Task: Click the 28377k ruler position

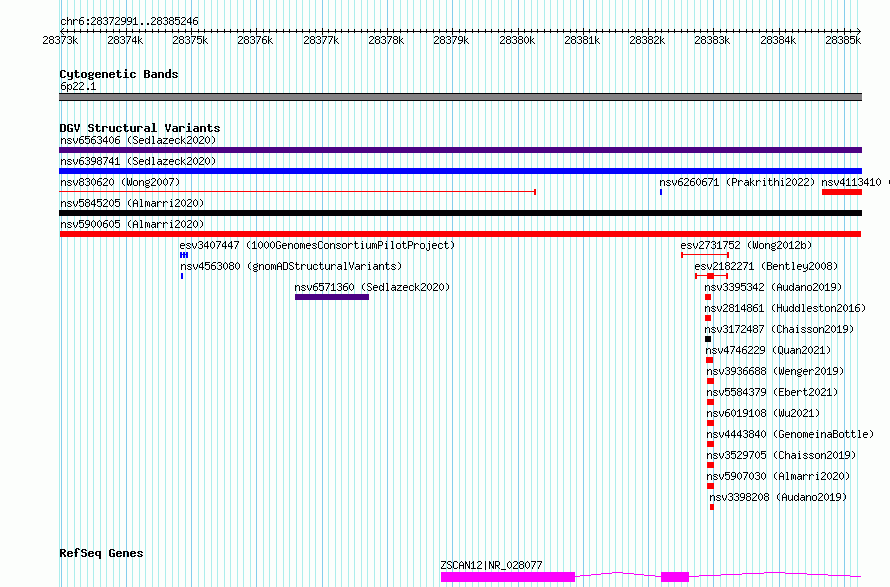Action: pos(321,40)
